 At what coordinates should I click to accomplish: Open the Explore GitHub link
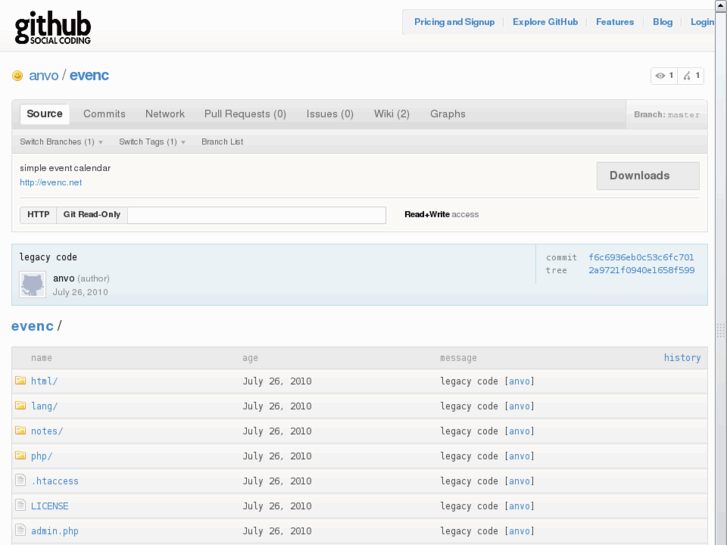coord(545,22)
